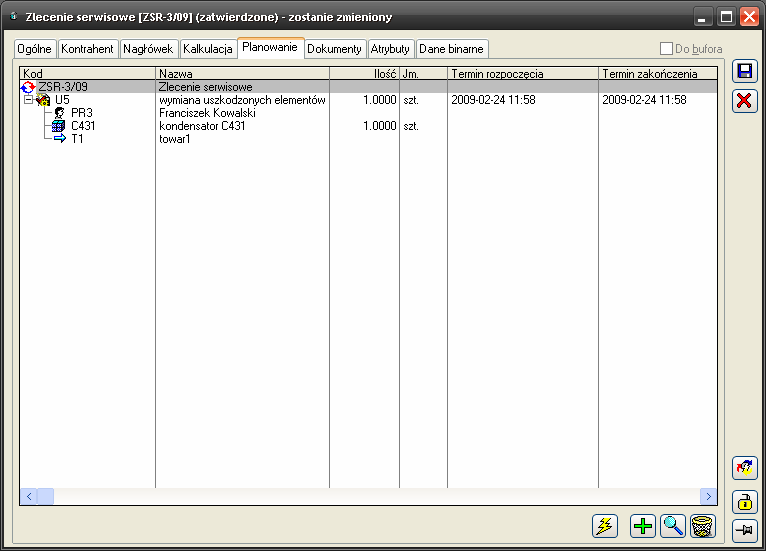Add new item with green plus icon
The height and width of the screenshot is (551, 766).
point(643,526)
